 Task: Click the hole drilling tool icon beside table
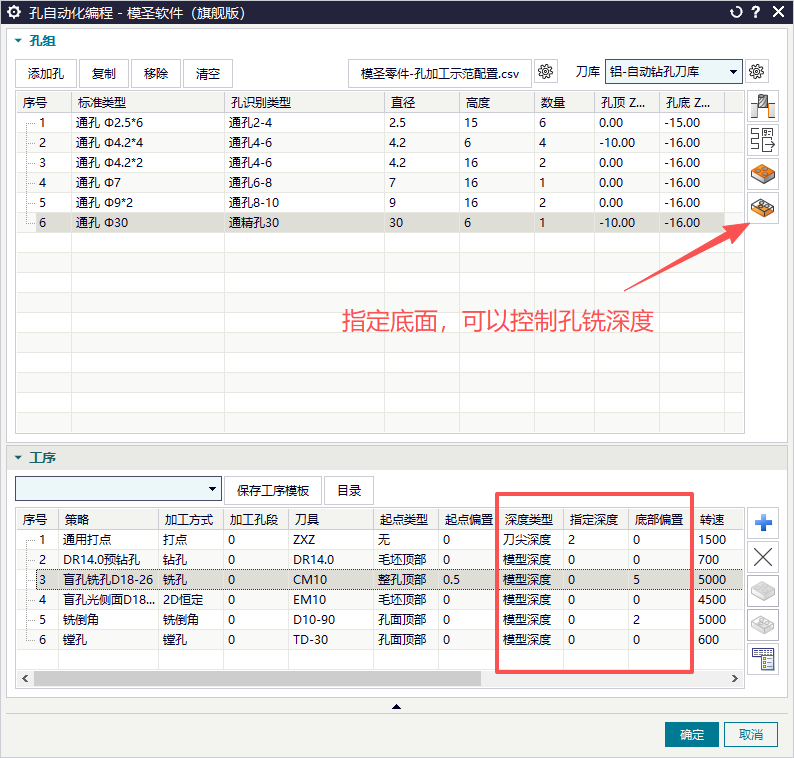tap(763, 107)
